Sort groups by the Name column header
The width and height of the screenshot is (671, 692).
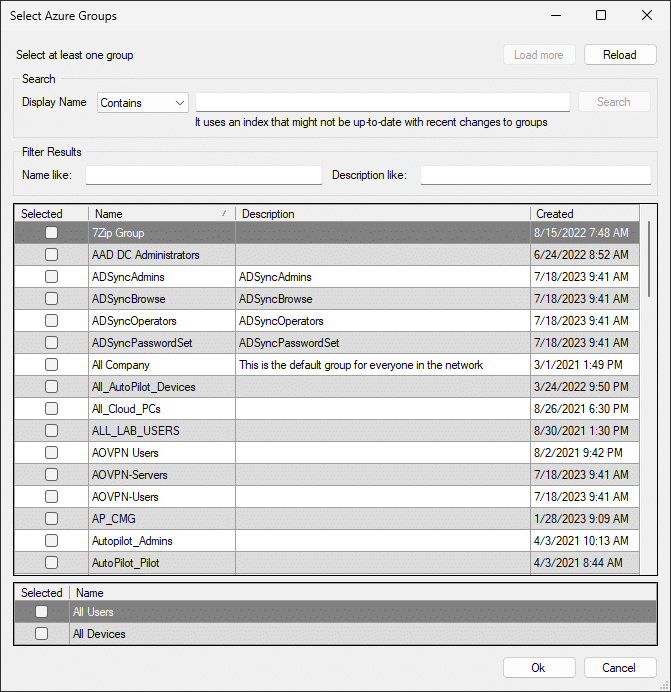pos(160,214)
